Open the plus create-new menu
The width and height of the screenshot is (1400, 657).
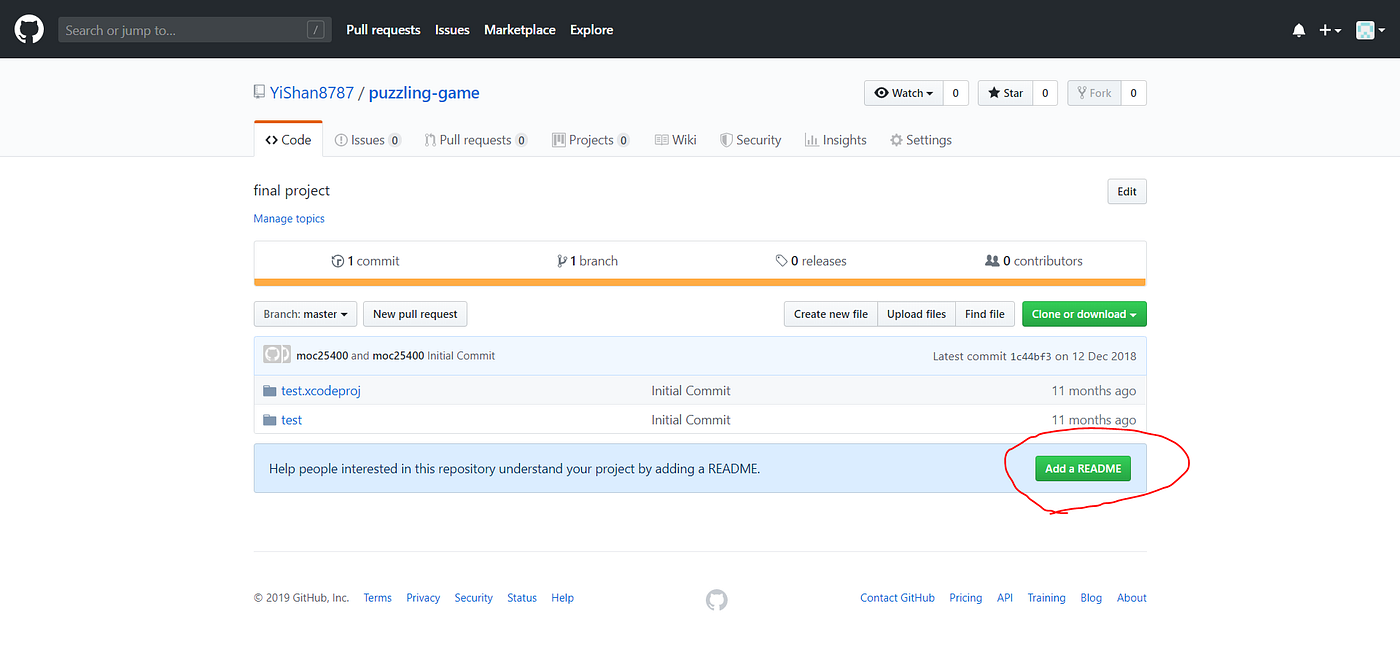coord(1329,30)
